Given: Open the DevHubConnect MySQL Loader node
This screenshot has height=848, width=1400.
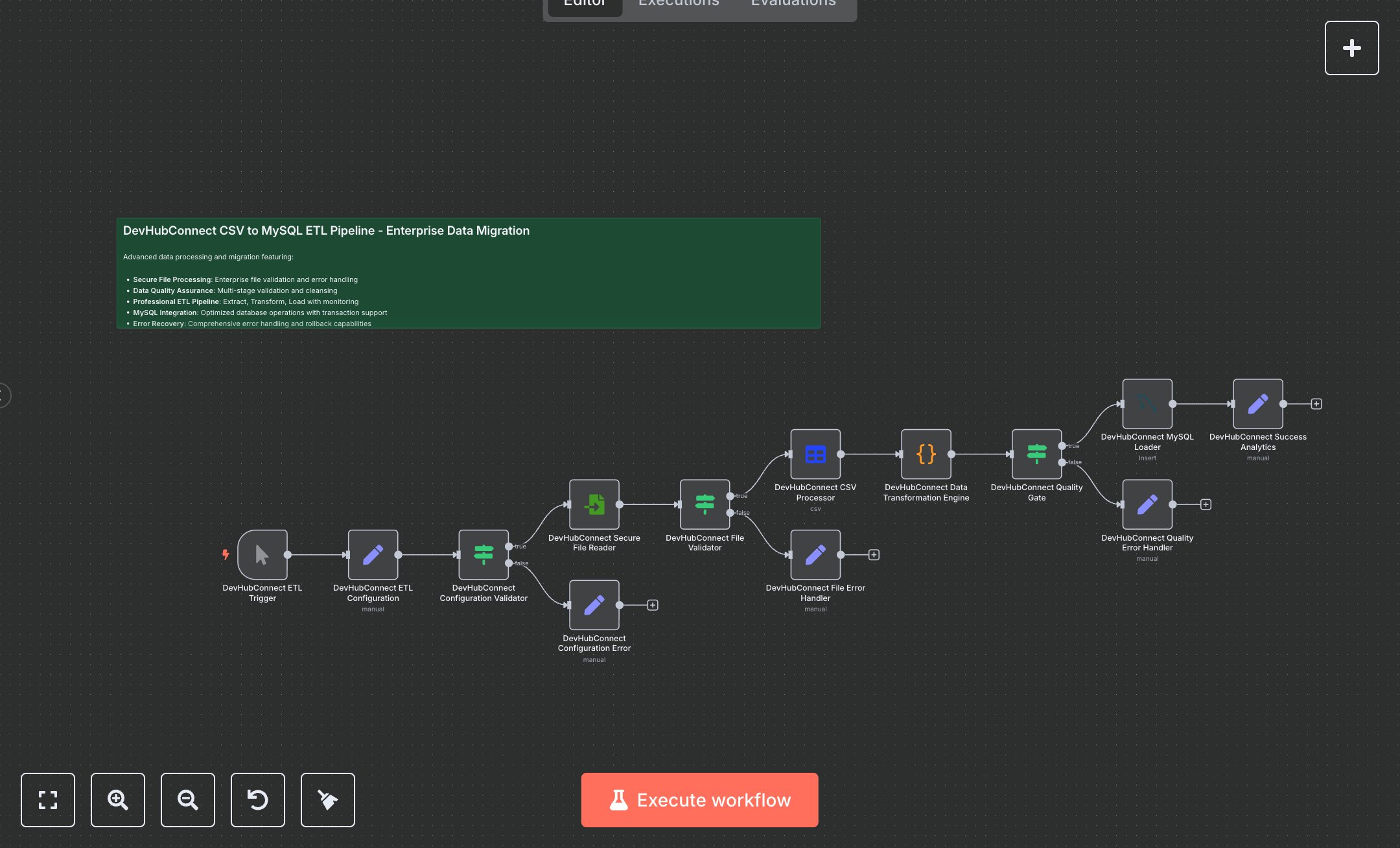Looking at the screenshot, I should [1147, 403].
